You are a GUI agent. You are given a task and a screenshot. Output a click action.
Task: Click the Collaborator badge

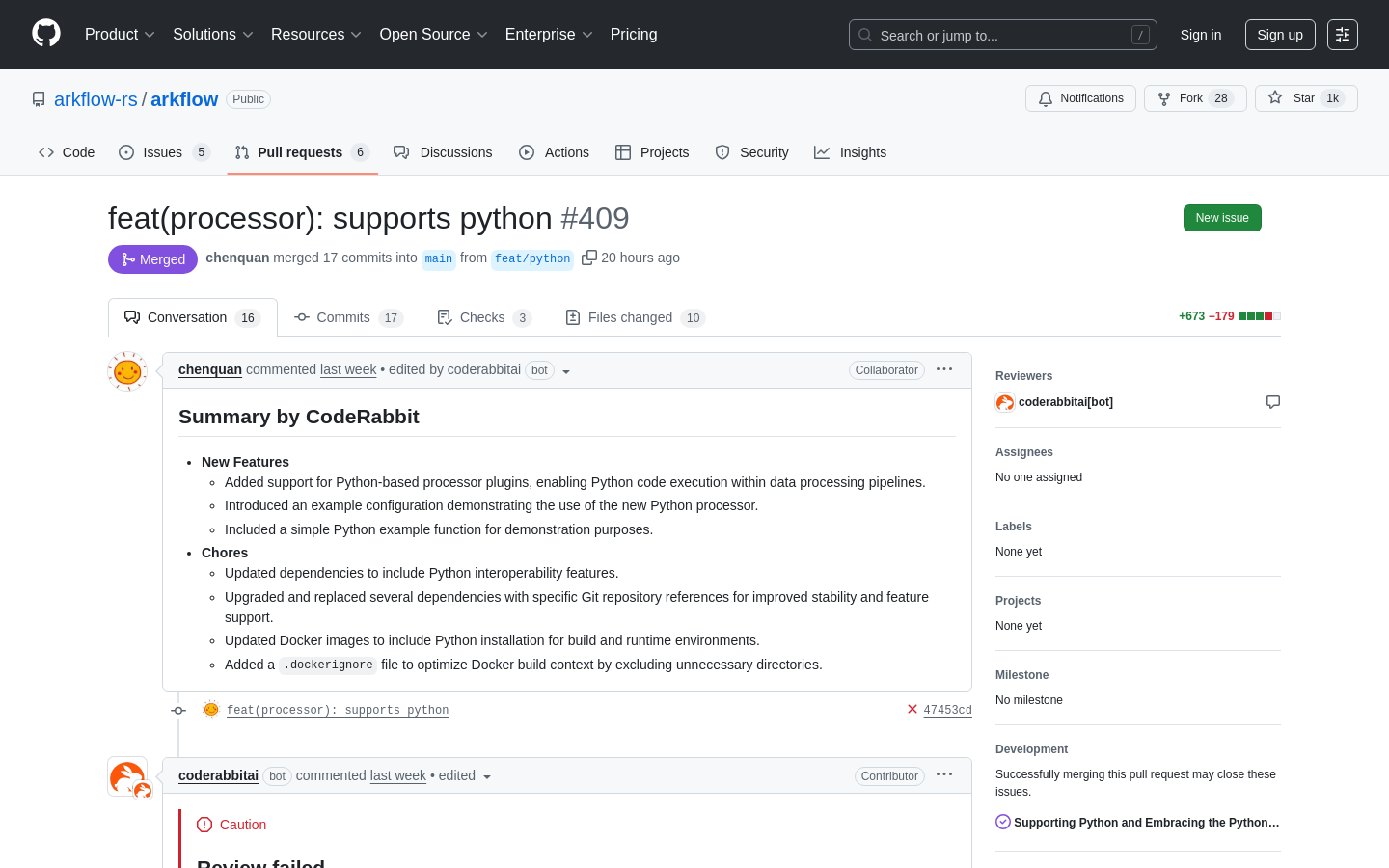[x=886, y=370]
